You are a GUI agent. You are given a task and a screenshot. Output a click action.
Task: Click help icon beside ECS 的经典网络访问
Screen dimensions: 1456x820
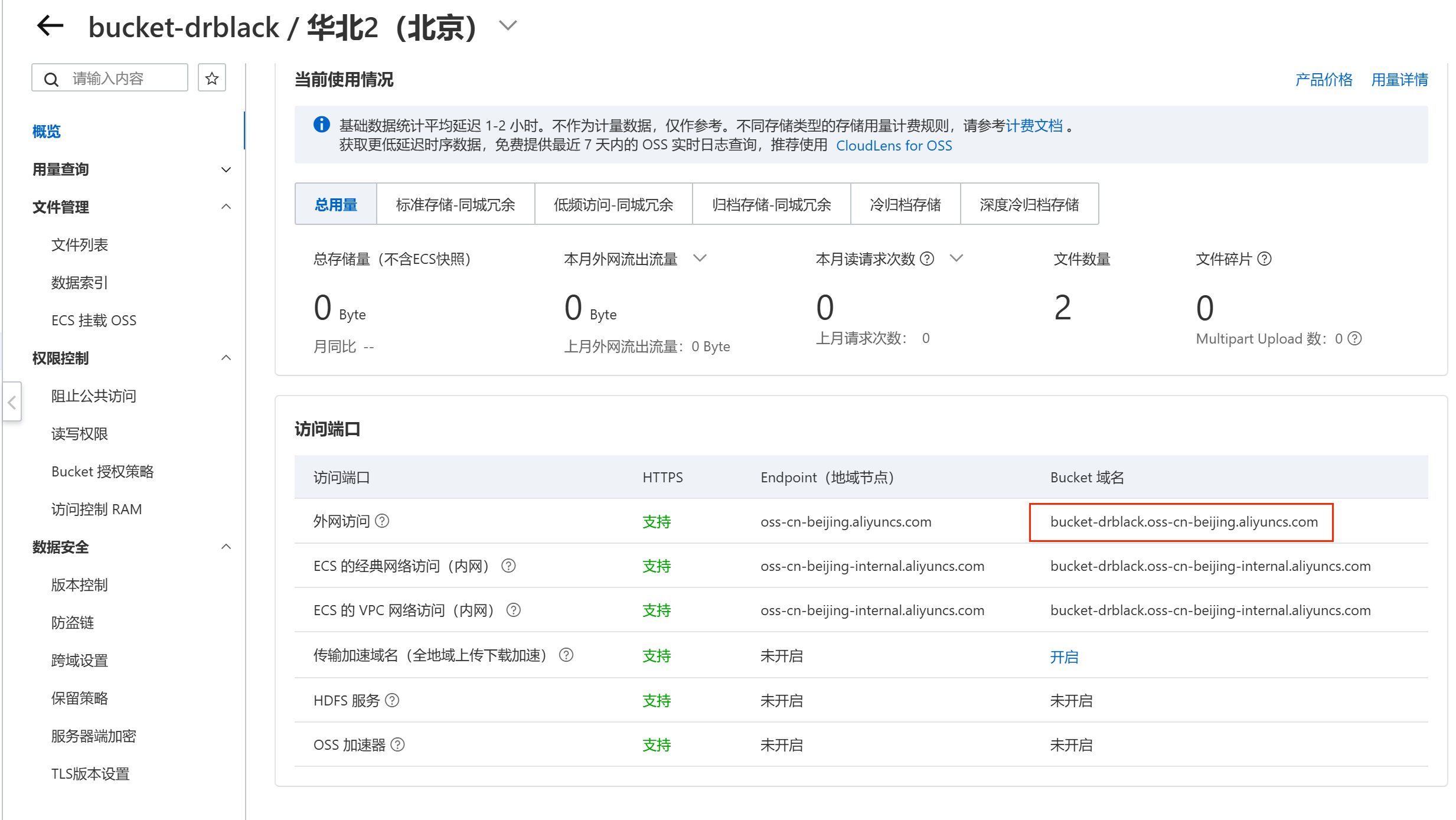click(x=508, y=566)
